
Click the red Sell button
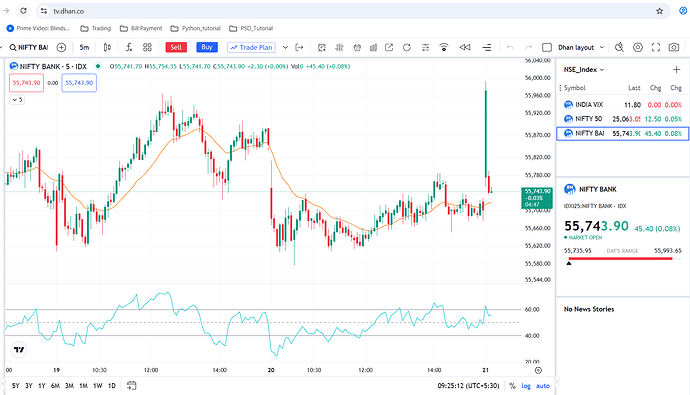176,48
